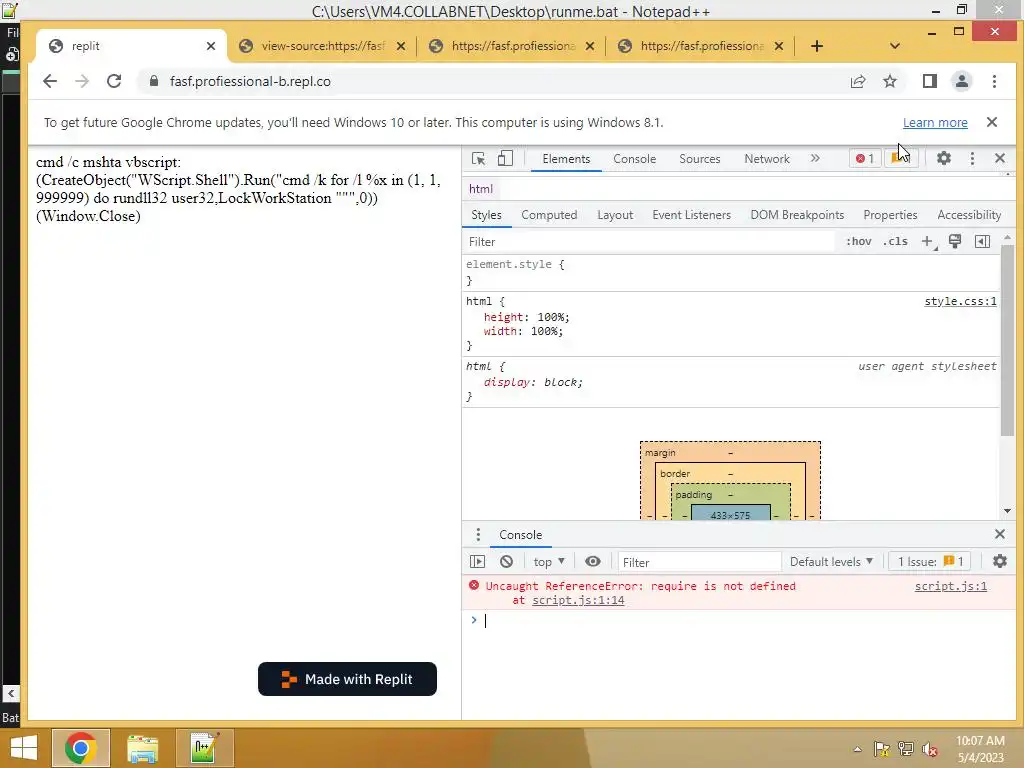Close the replit tab
The height and width of the screenshot is (768, 1024).
tap(210, 46)
